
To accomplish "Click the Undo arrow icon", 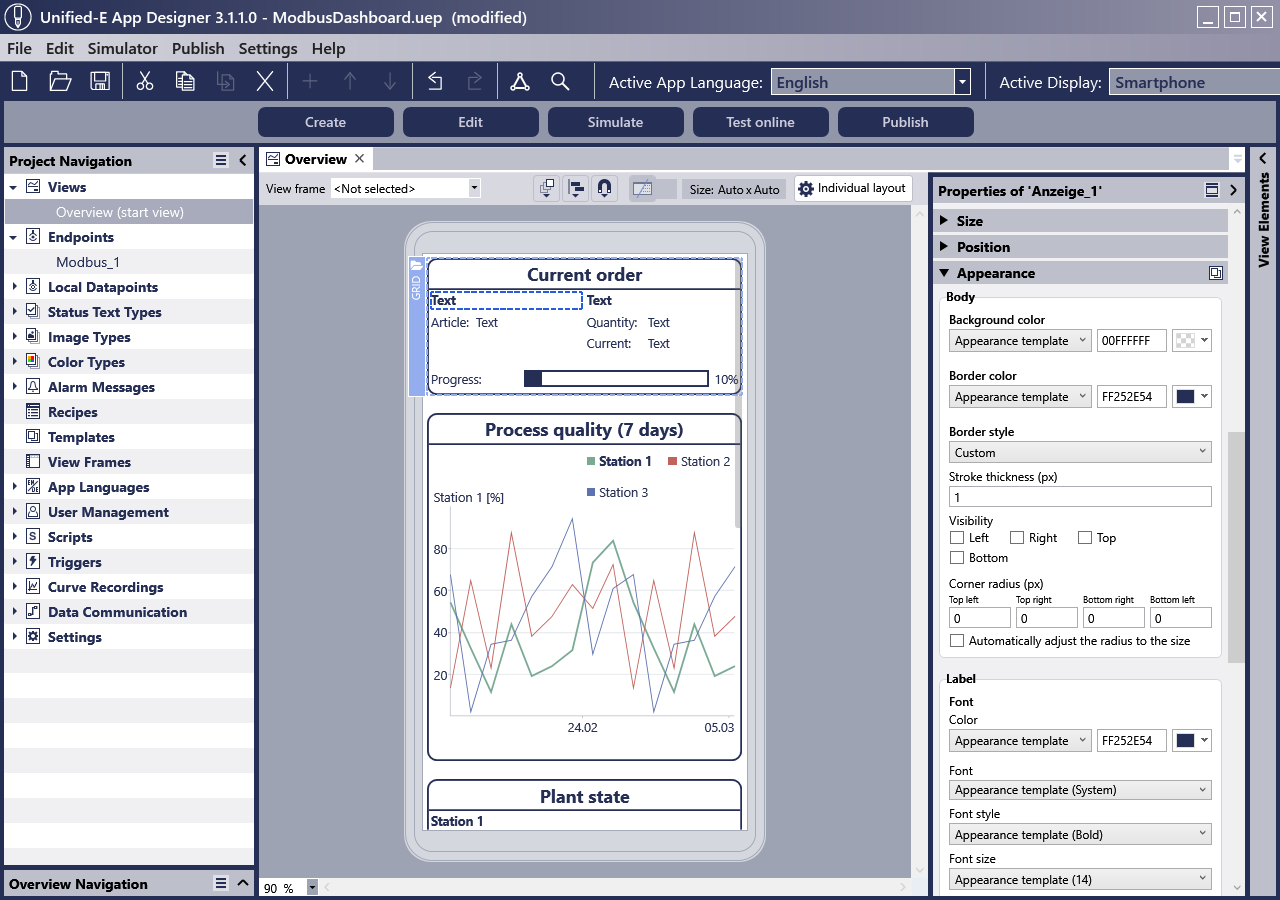I will pyautogui.click(x=435, y=82).
